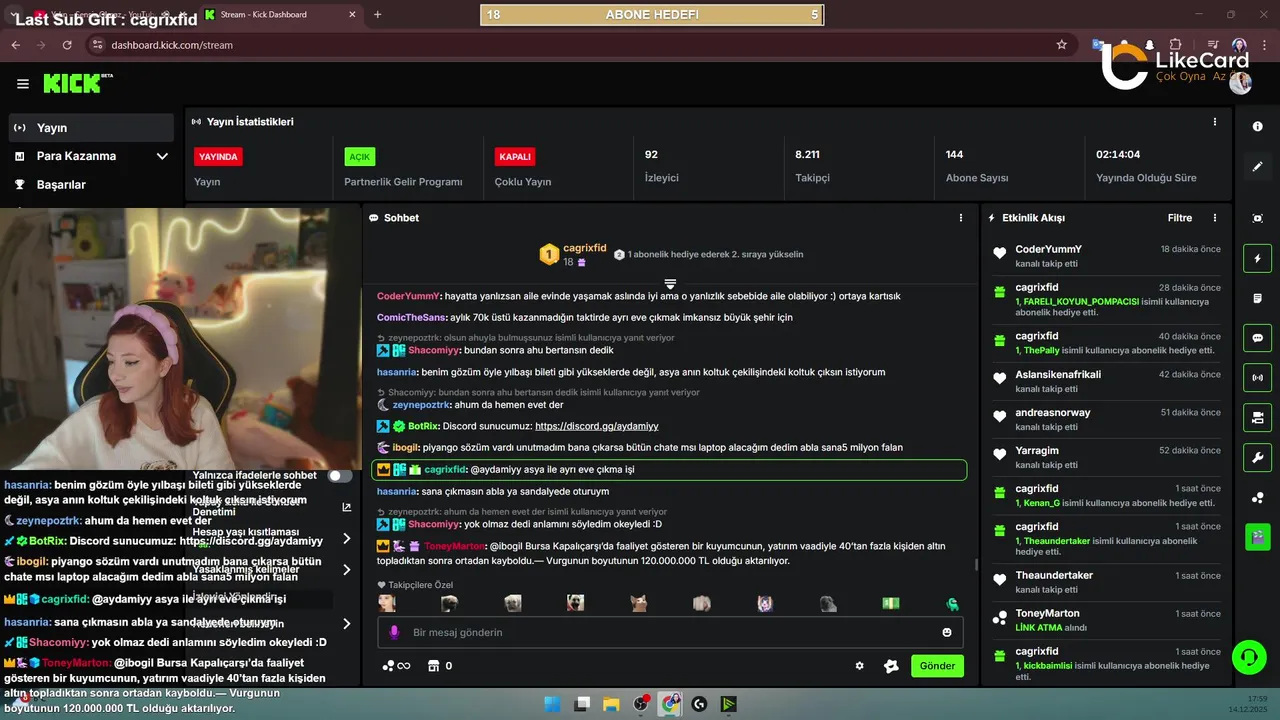Open the Sohbet panel options menu
Viewport: 1280px width, 720px height.
point(961,218)
